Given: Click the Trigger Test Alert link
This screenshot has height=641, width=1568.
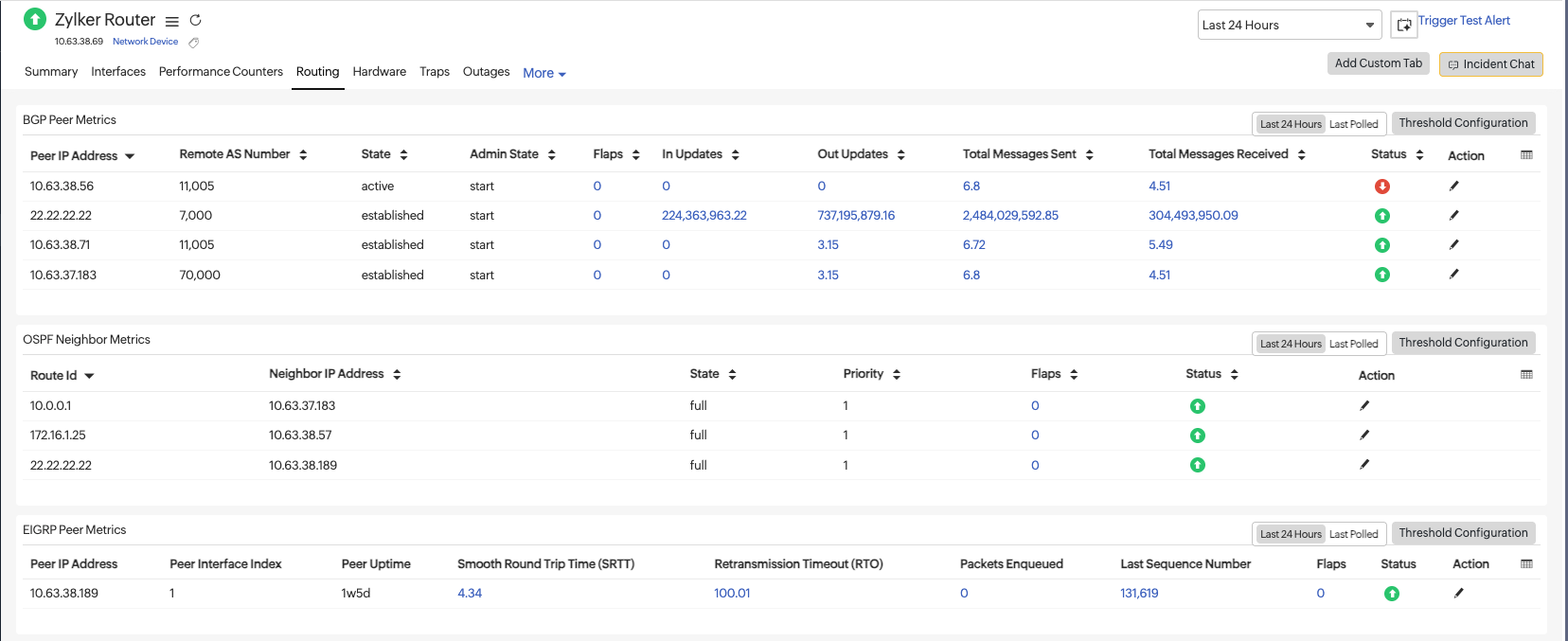Looking at the screenshot, I should click(x=1463, y=21).
